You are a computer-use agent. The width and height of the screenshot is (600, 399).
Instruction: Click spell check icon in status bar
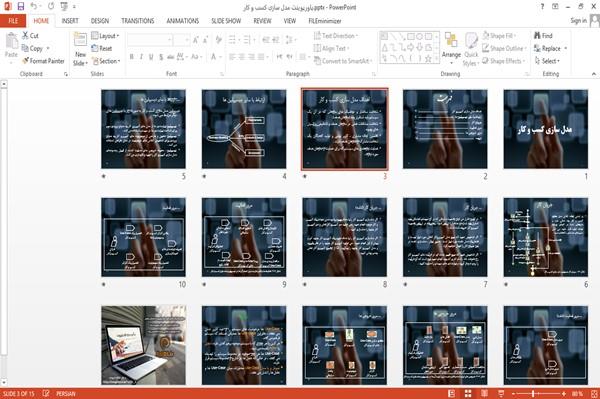coord(46,393)
